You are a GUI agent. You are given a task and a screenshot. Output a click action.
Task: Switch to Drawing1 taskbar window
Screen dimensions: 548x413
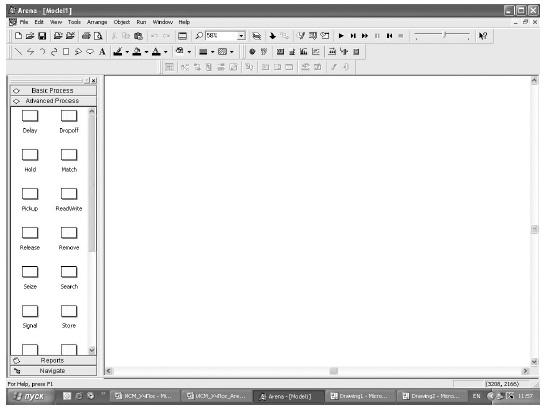tap(360, 396)
